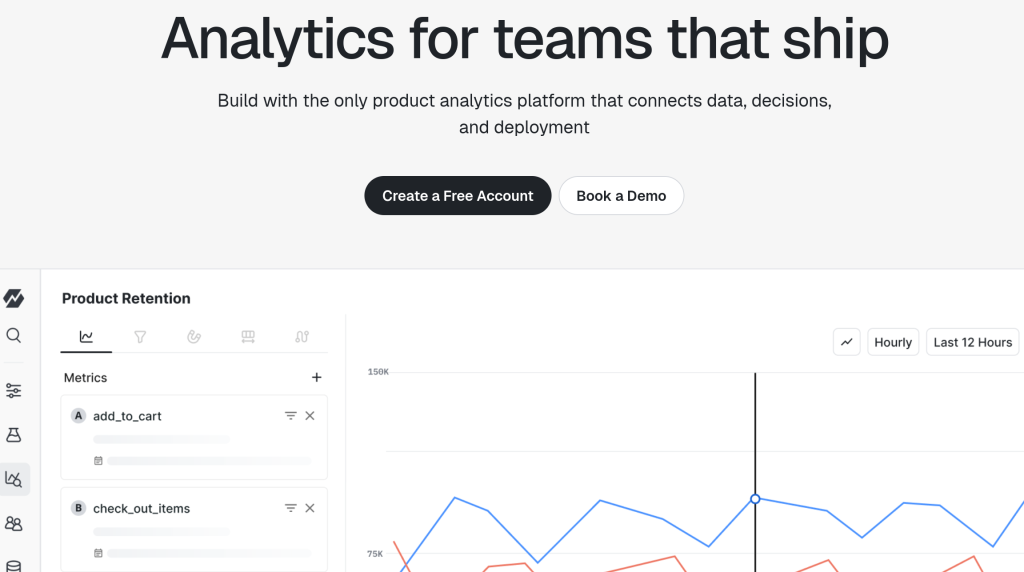This screenshot has height=572, width=1024.
Task: Click the Statsig logo in the sidebar
Action: click(x=14, y=298)
